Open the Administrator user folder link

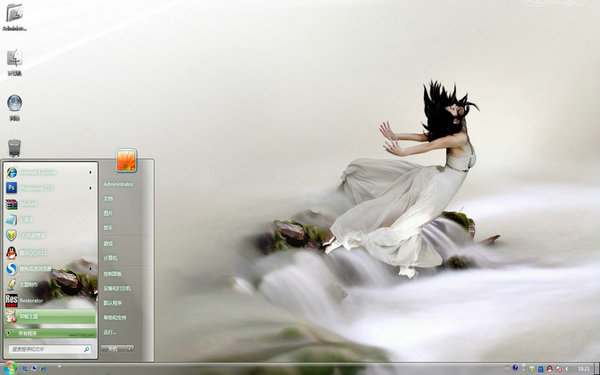tap(118, 184)
